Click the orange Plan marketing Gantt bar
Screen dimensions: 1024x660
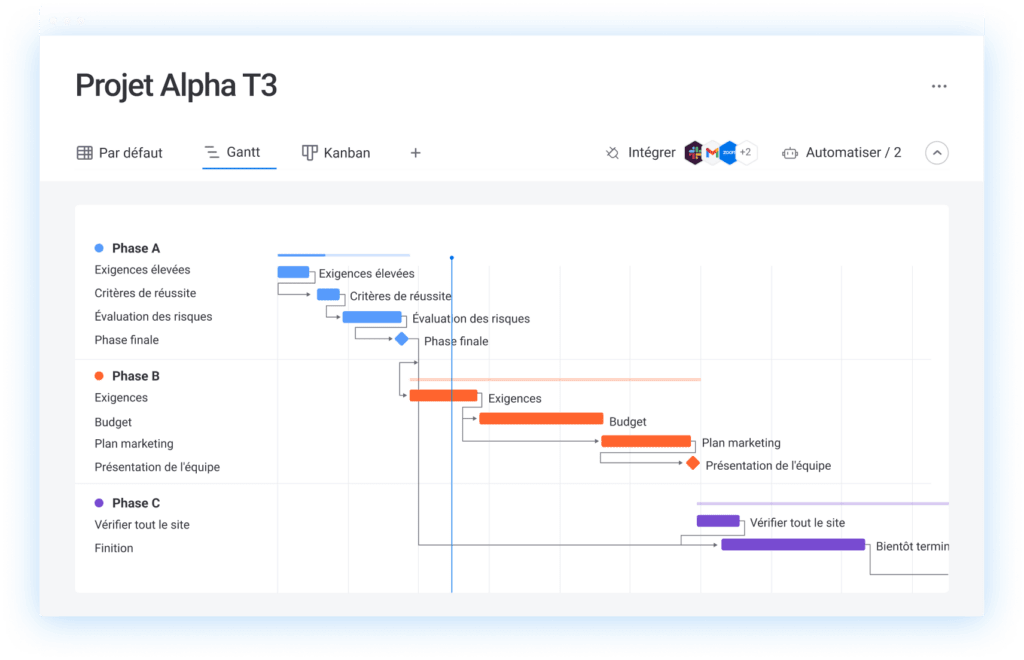(x=646, y=441)
